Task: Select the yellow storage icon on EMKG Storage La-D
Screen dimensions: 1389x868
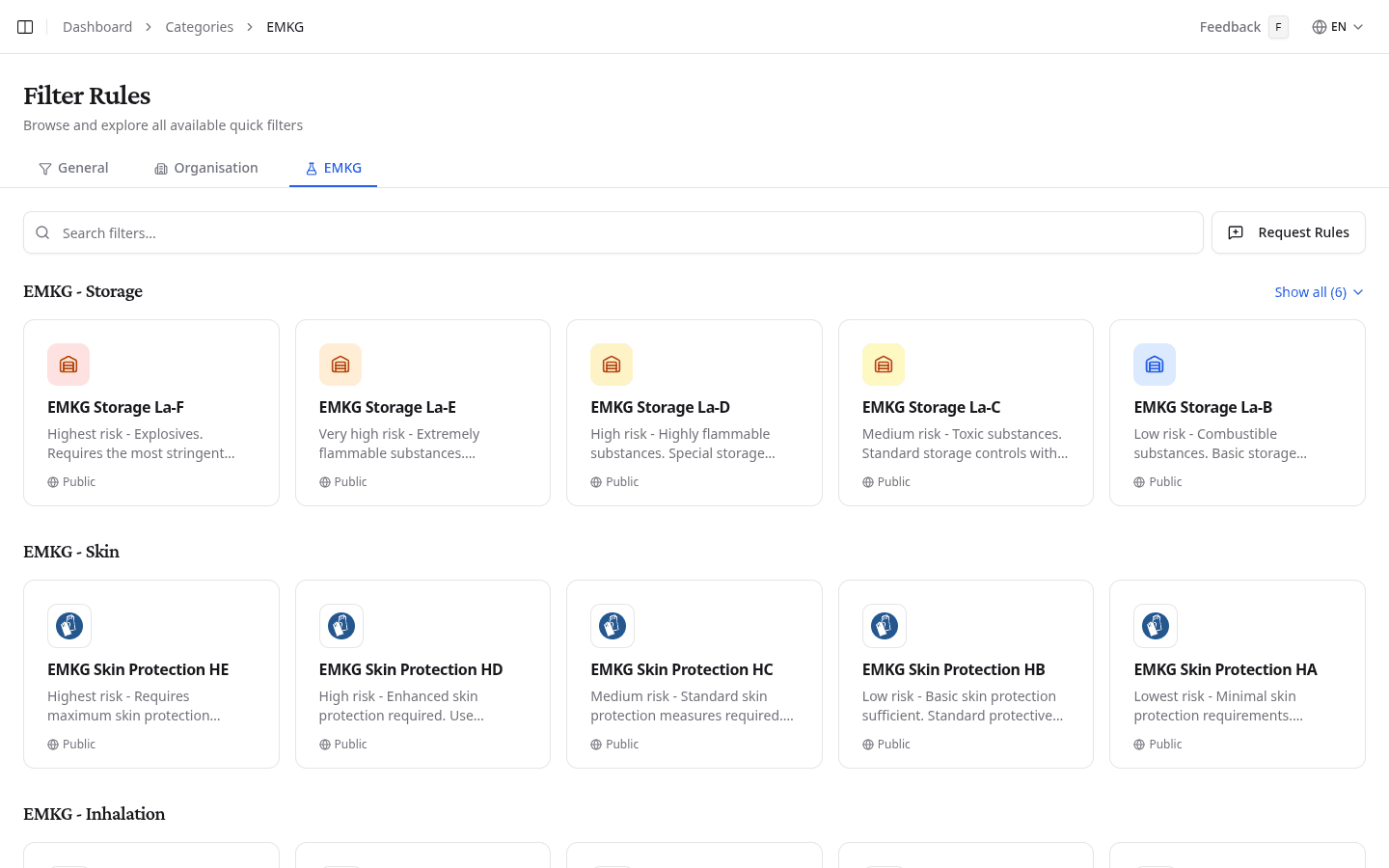Action: click(x=612, y=365)
